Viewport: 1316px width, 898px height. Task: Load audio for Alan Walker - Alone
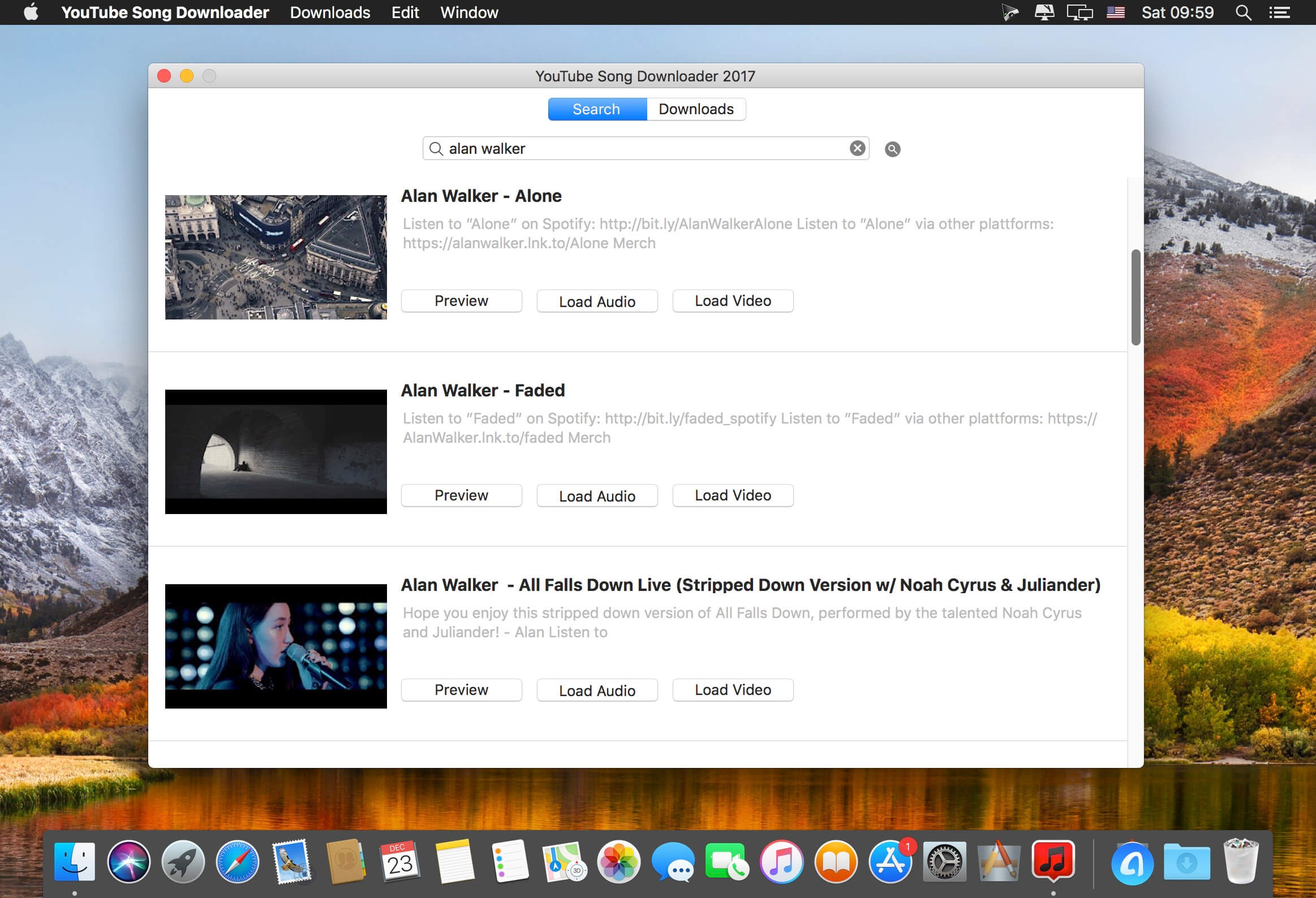click(597, 300)
